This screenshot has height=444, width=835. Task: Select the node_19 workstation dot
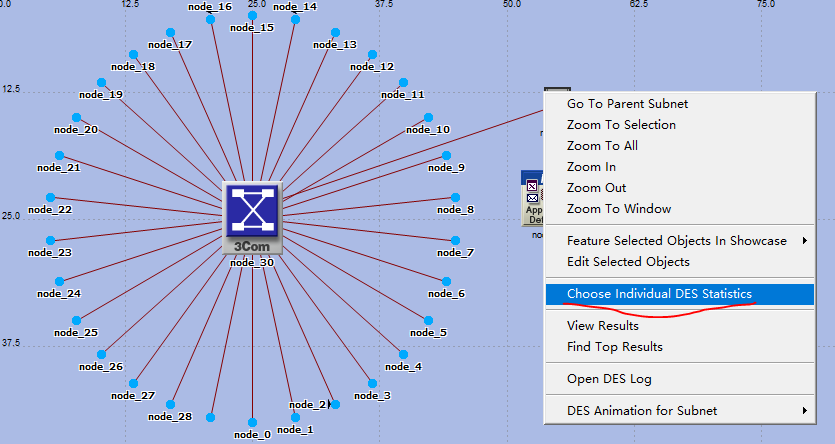(x=102, y=83)
